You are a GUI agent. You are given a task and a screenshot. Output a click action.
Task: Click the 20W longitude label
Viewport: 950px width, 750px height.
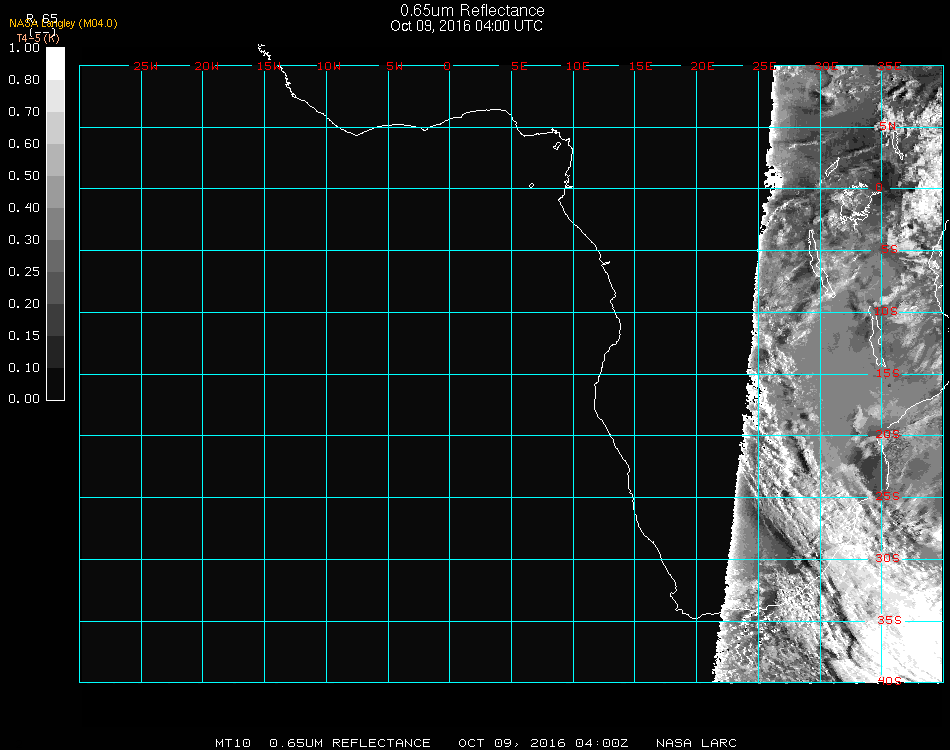point(207,66)
